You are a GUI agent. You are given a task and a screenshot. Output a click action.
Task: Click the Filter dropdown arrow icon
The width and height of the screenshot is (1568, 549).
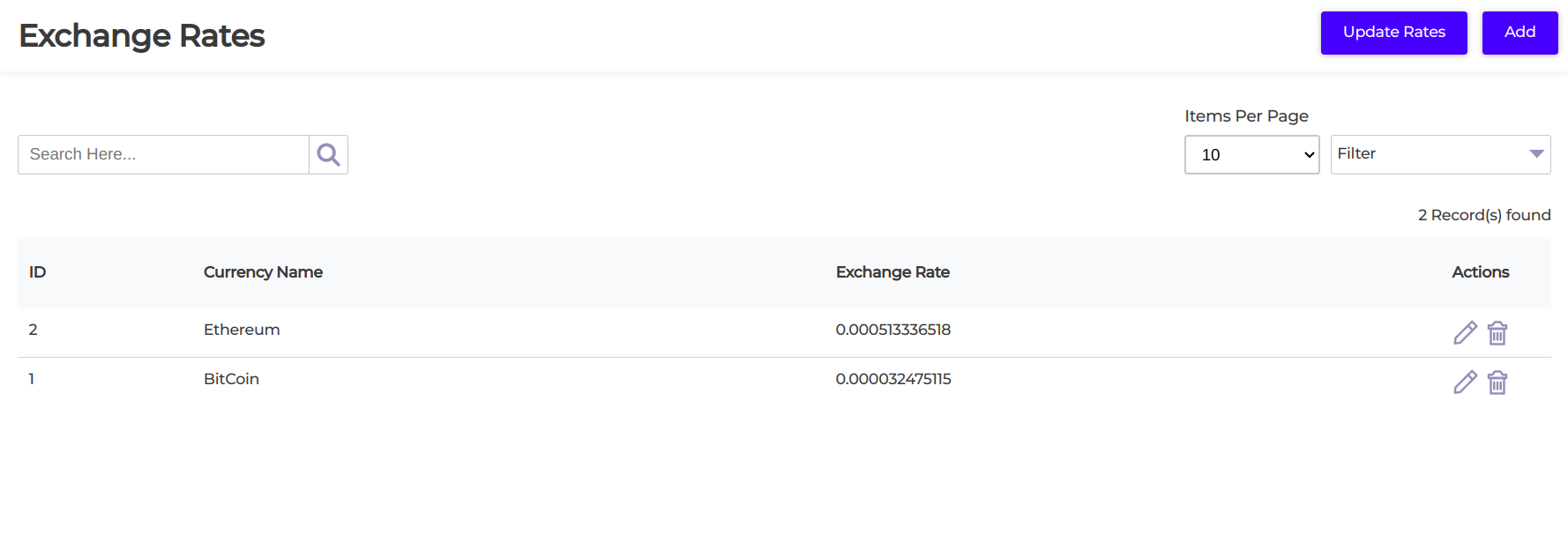point(1536,153)
